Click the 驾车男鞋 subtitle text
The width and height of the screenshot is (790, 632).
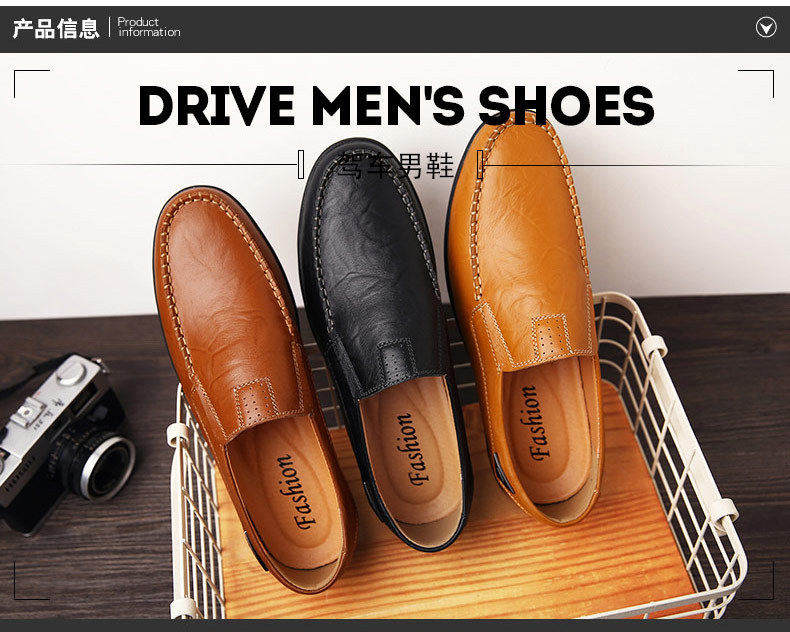click(396, 165)
